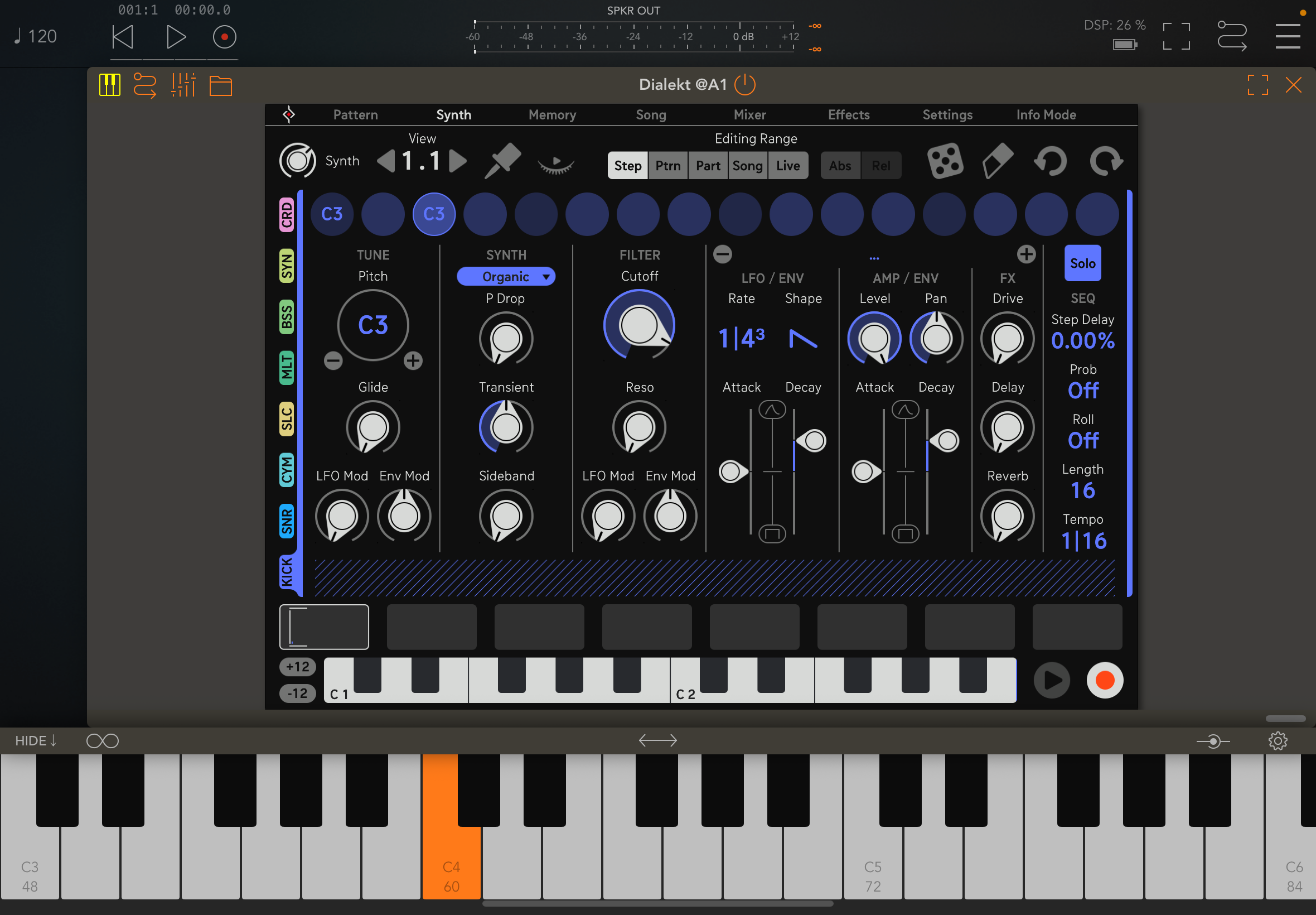Select the CRD track tab
Screen dimensions: 1316x915
click(287, 214)
